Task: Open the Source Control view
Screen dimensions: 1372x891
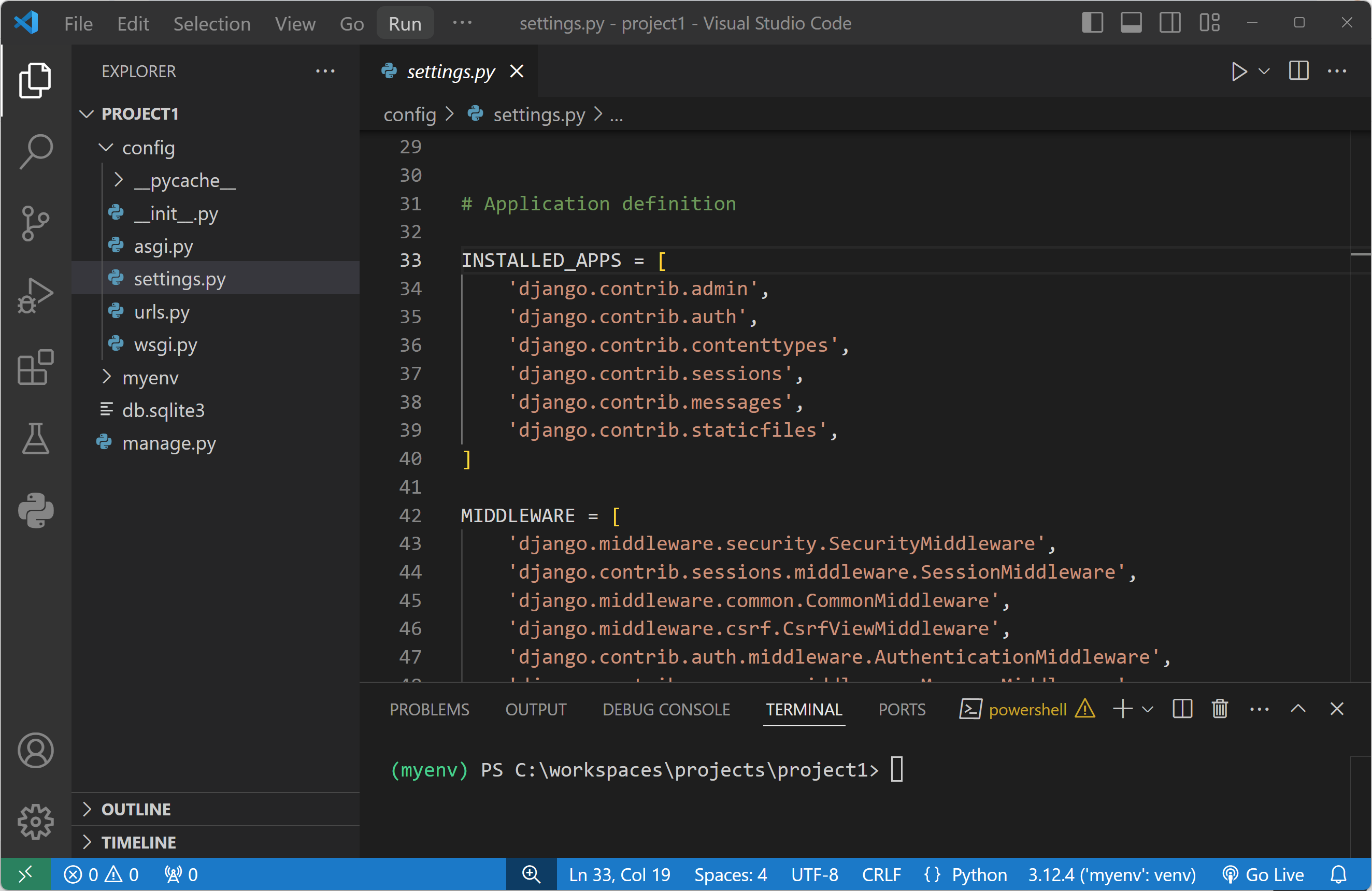Action: 36,223
